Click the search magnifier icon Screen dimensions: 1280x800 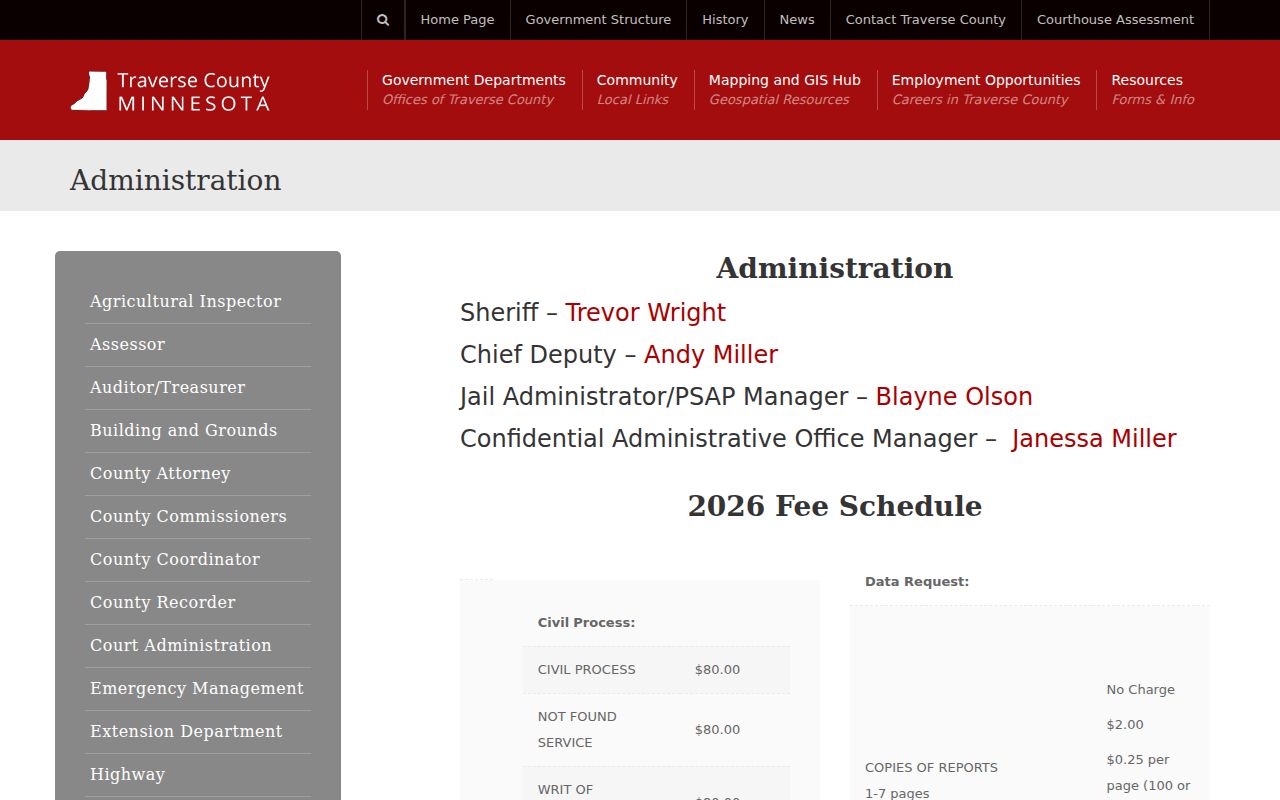tap(383, 20)
